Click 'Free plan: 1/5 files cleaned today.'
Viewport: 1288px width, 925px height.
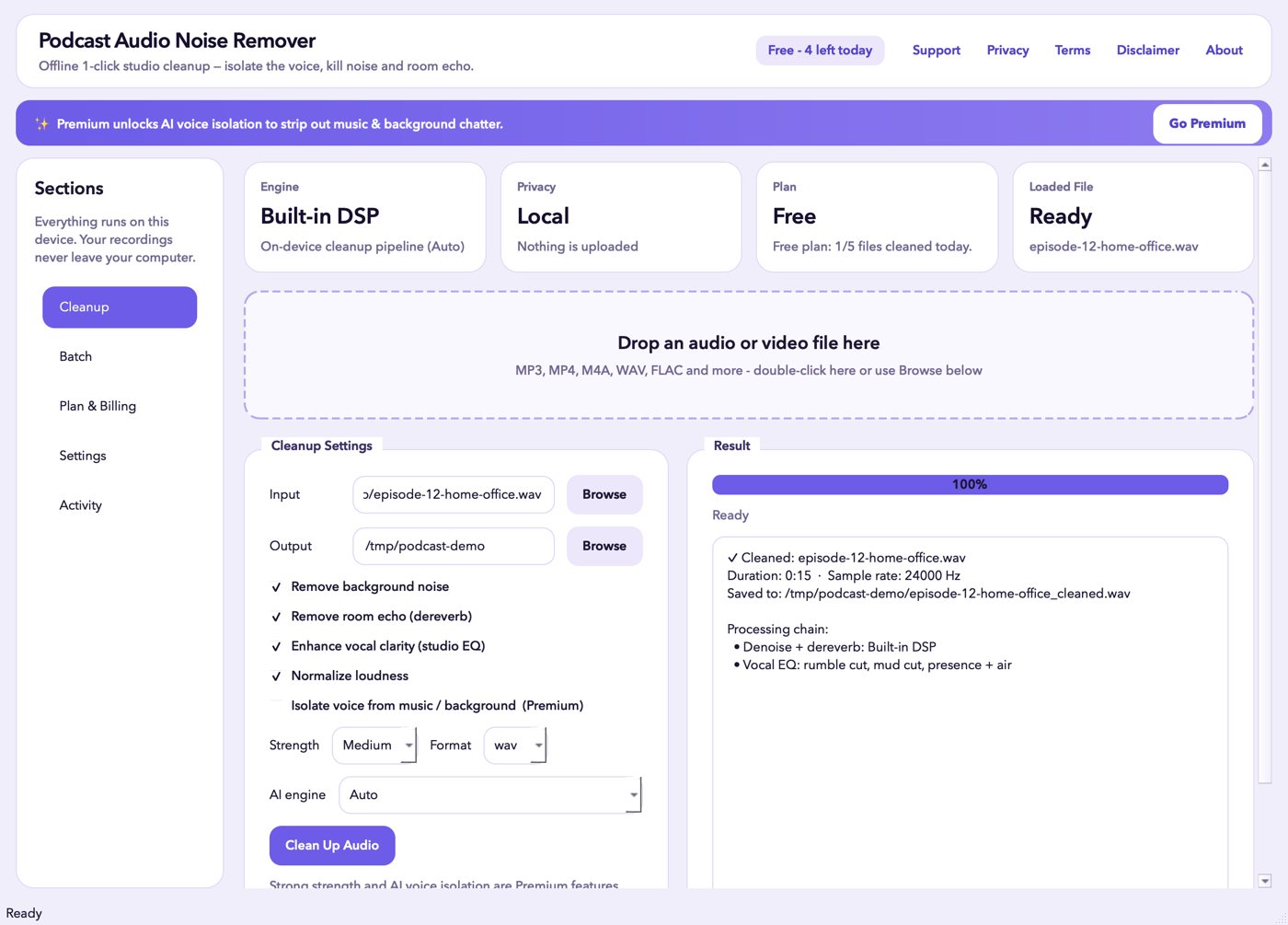click(x=872, y=247)
